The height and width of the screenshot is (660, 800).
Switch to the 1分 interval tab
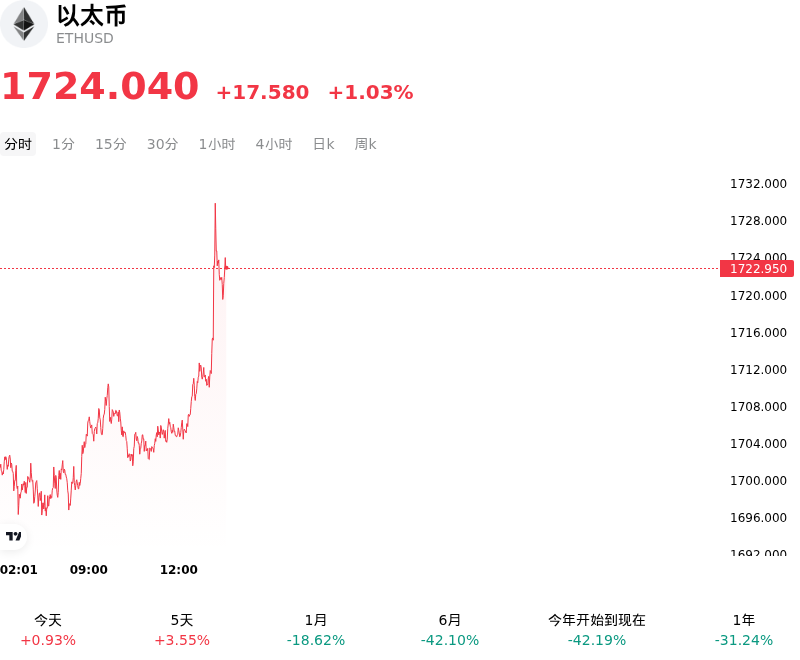pos(63,144)
